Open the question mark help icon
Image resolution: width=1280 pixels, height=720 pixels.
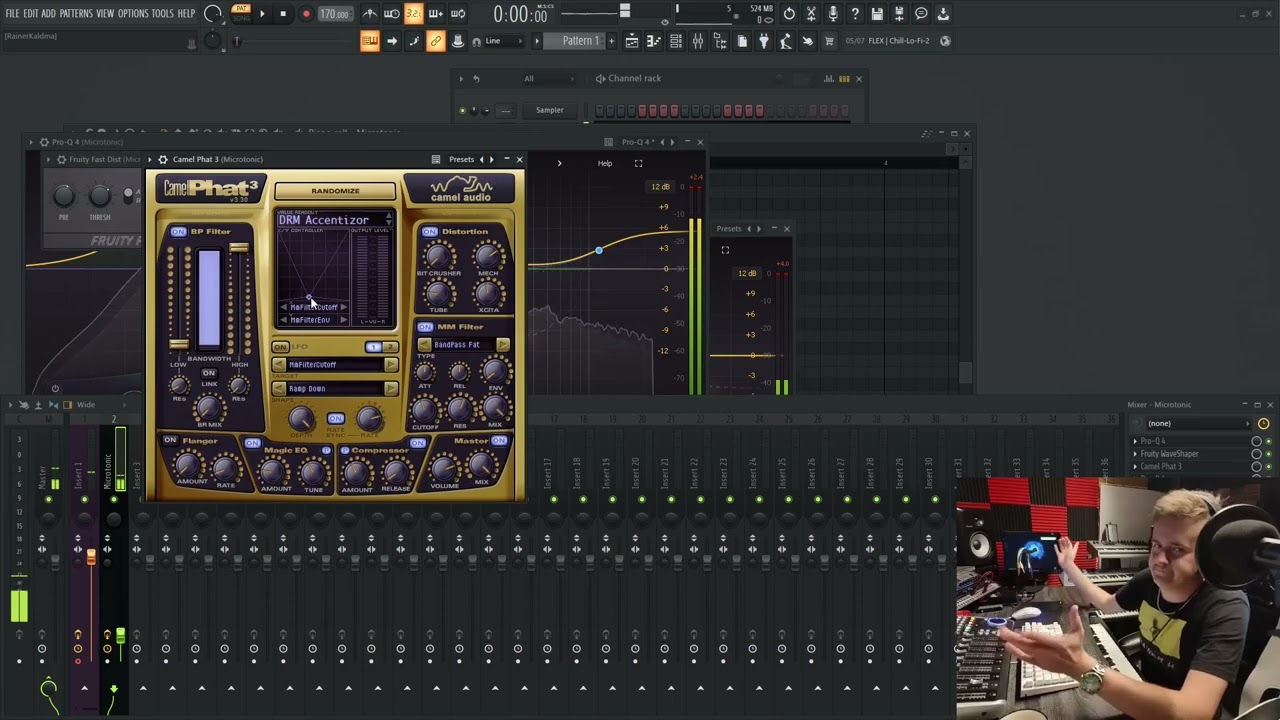(x=855, y=14)
